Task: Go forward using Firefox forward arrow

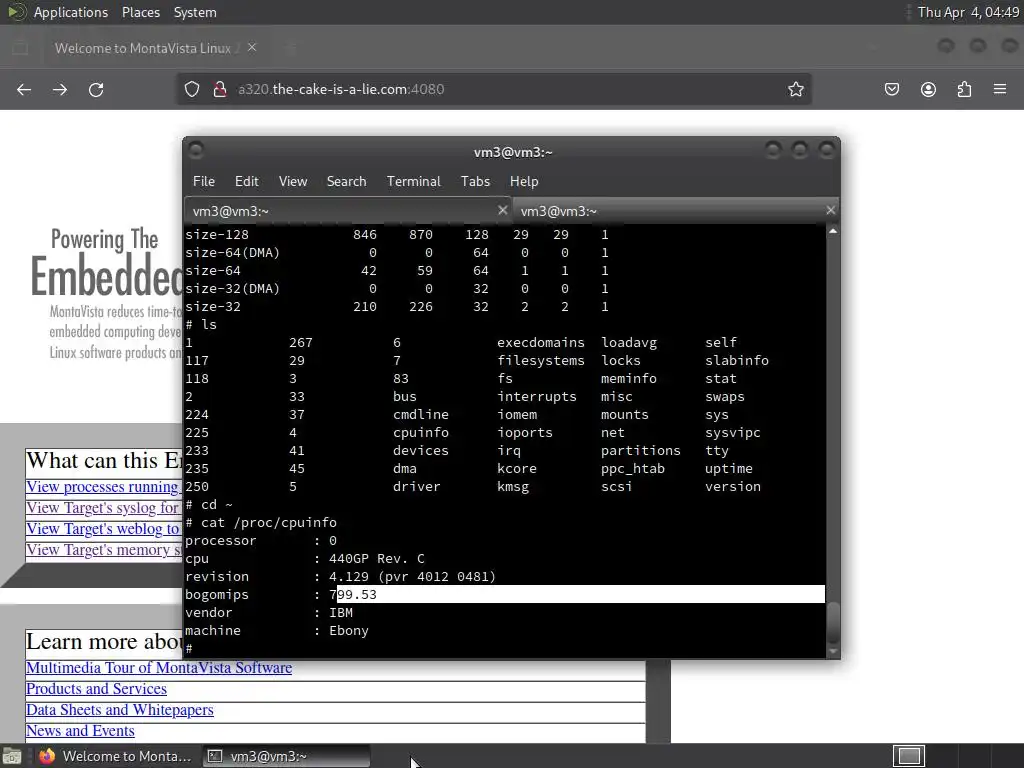Action: [60, 89]
